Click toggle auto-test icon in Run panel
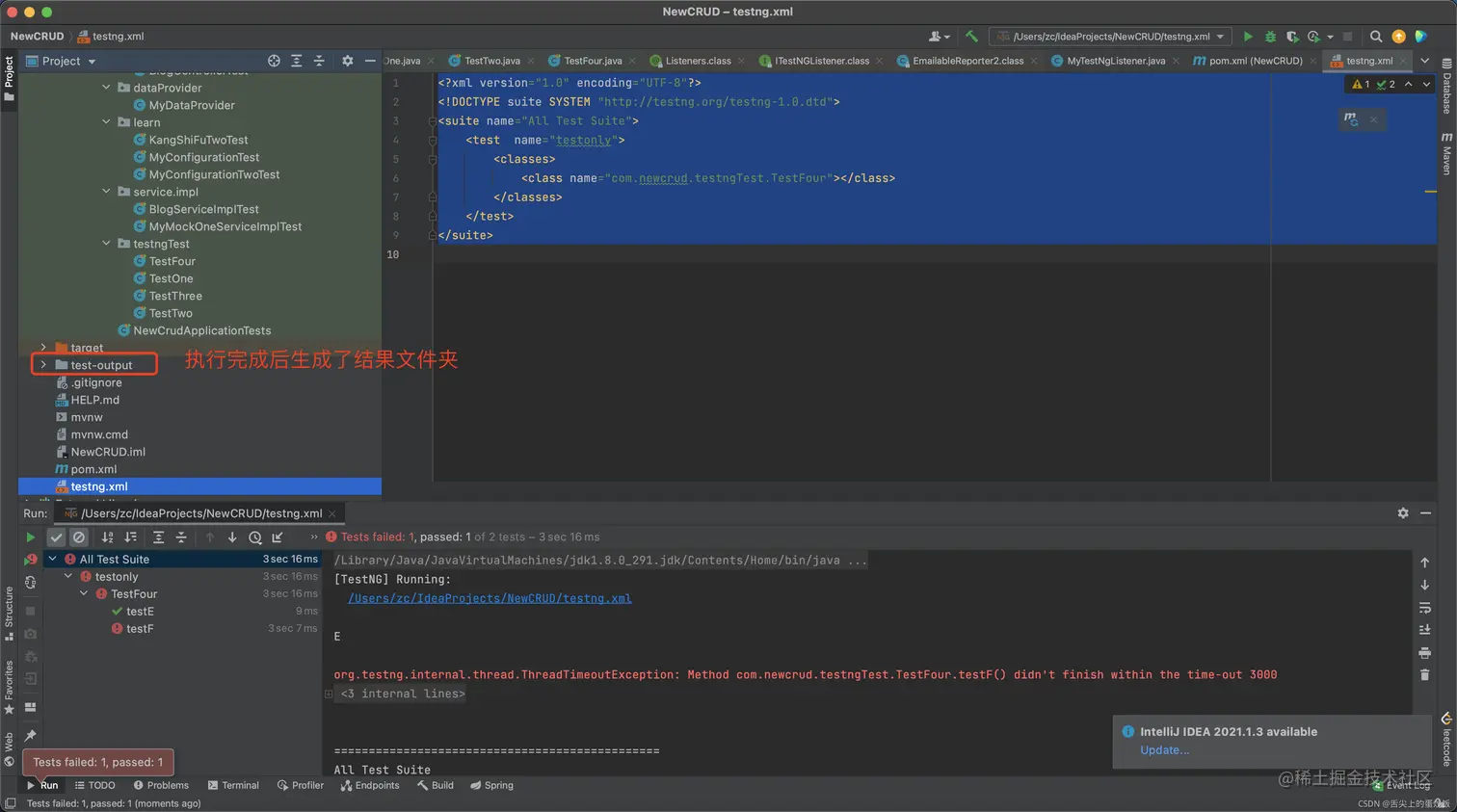Screen dimensions: 1457x812 30,583
